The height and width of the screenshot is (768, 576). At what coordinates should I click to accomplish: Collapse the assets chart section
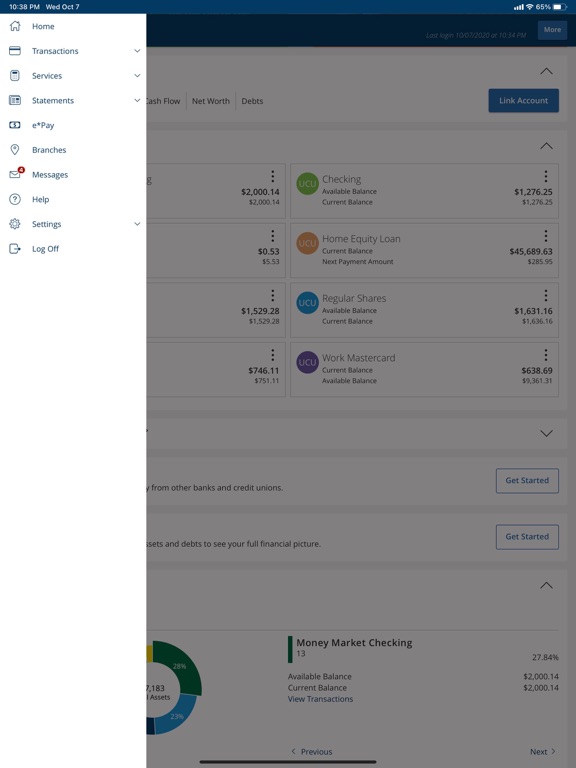(x=546, y=585)
